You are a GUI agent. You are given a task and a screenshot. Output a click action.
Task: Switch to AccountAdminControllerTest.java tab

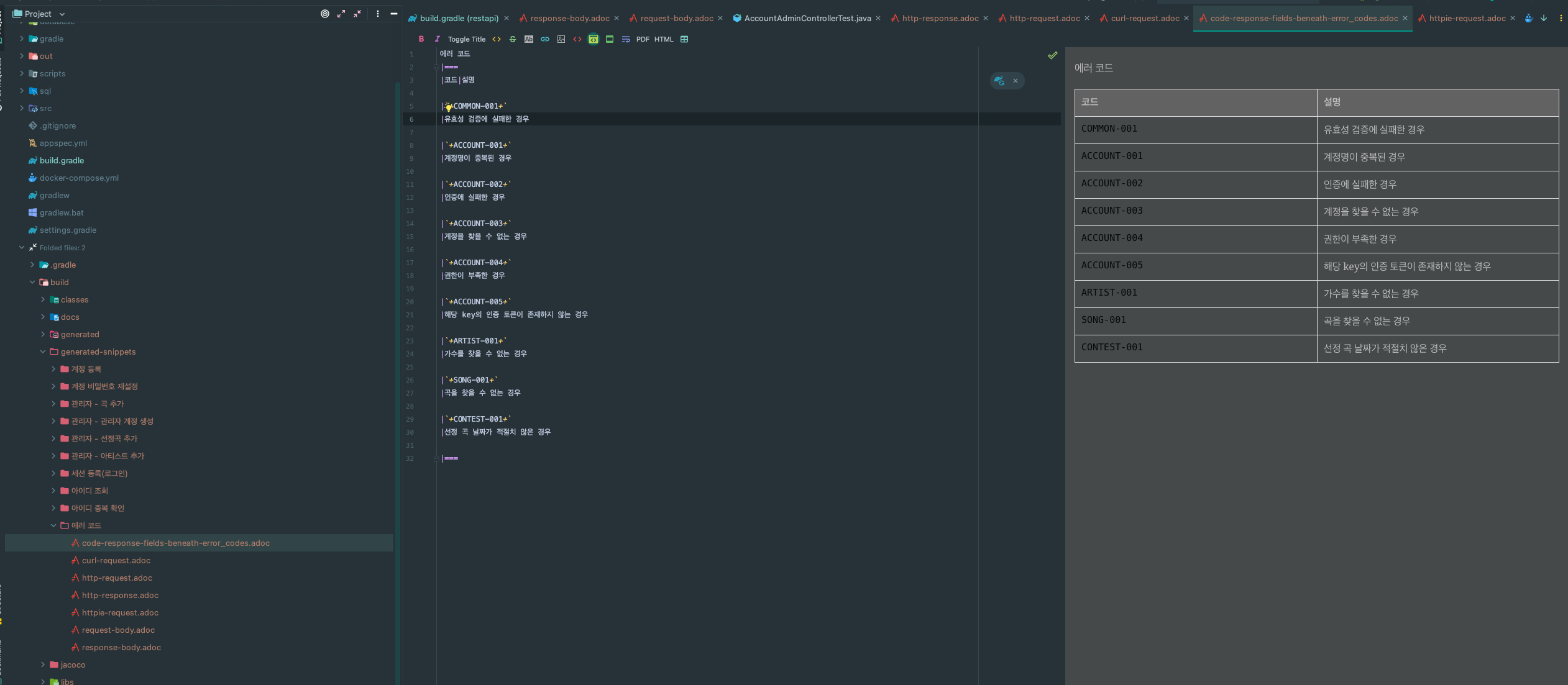point(807,18)
